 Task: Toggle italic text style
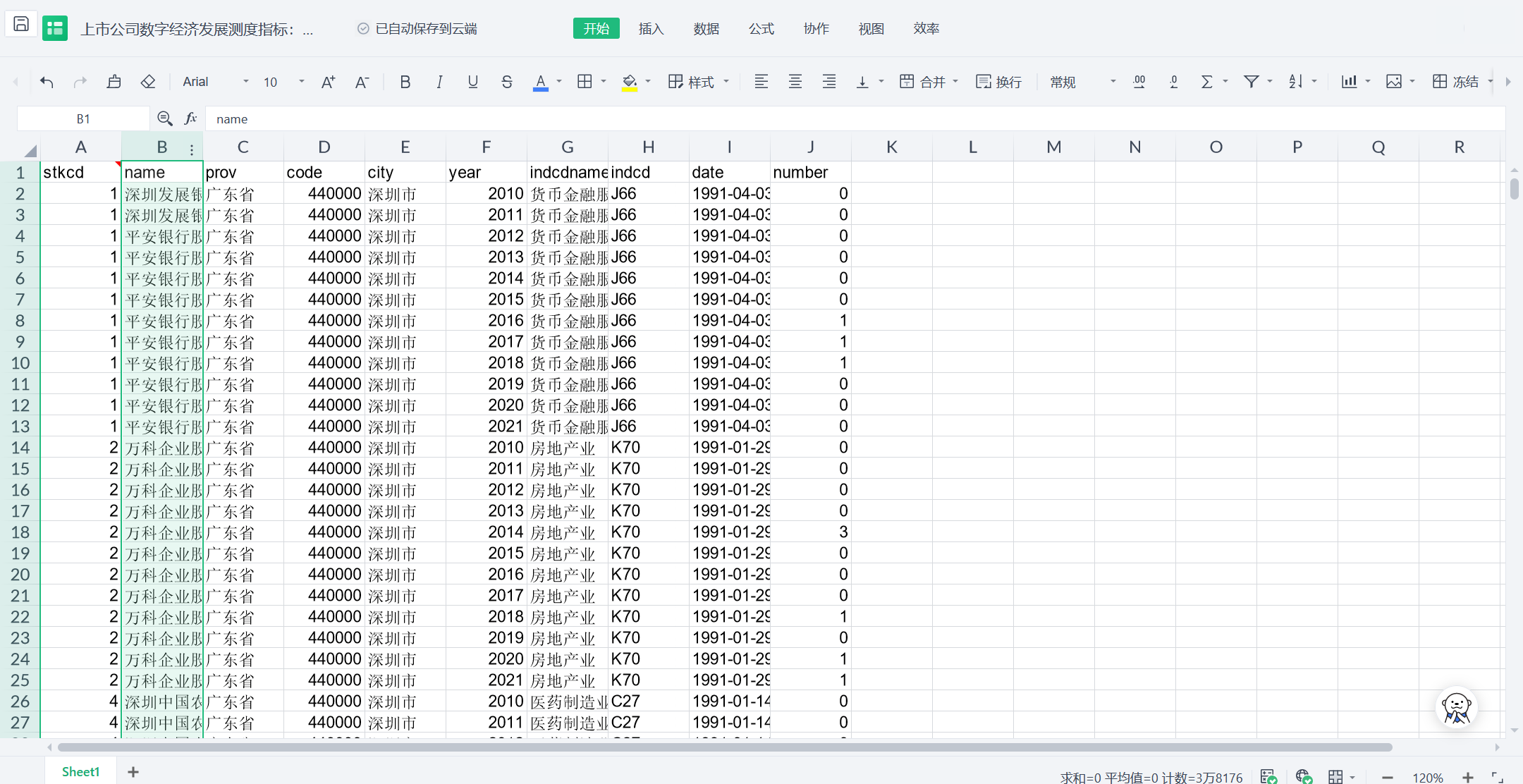tap(439, 82)
